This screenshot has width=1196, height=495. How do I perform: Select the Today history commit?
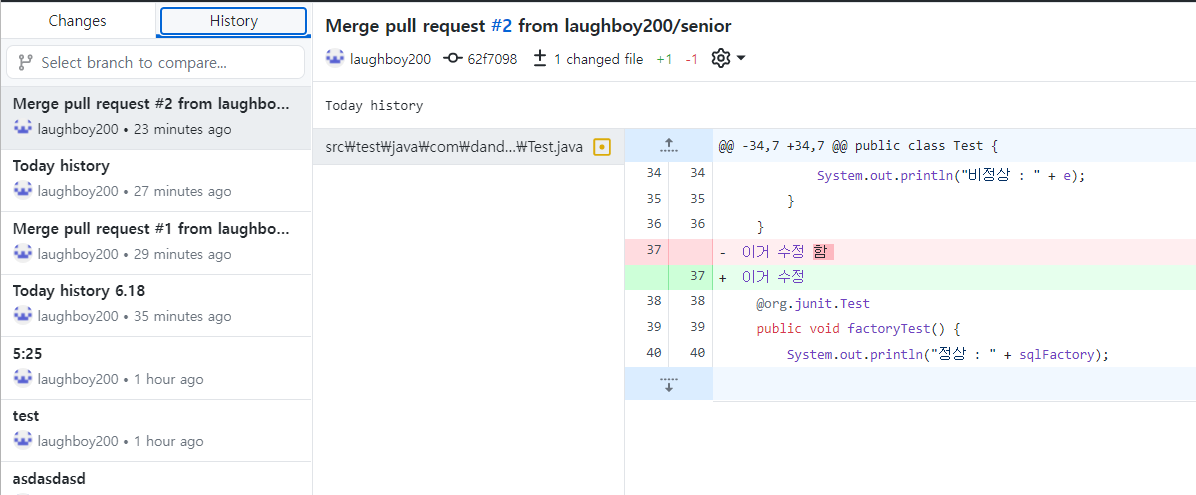pyautogui.click(x=156, y=180)
